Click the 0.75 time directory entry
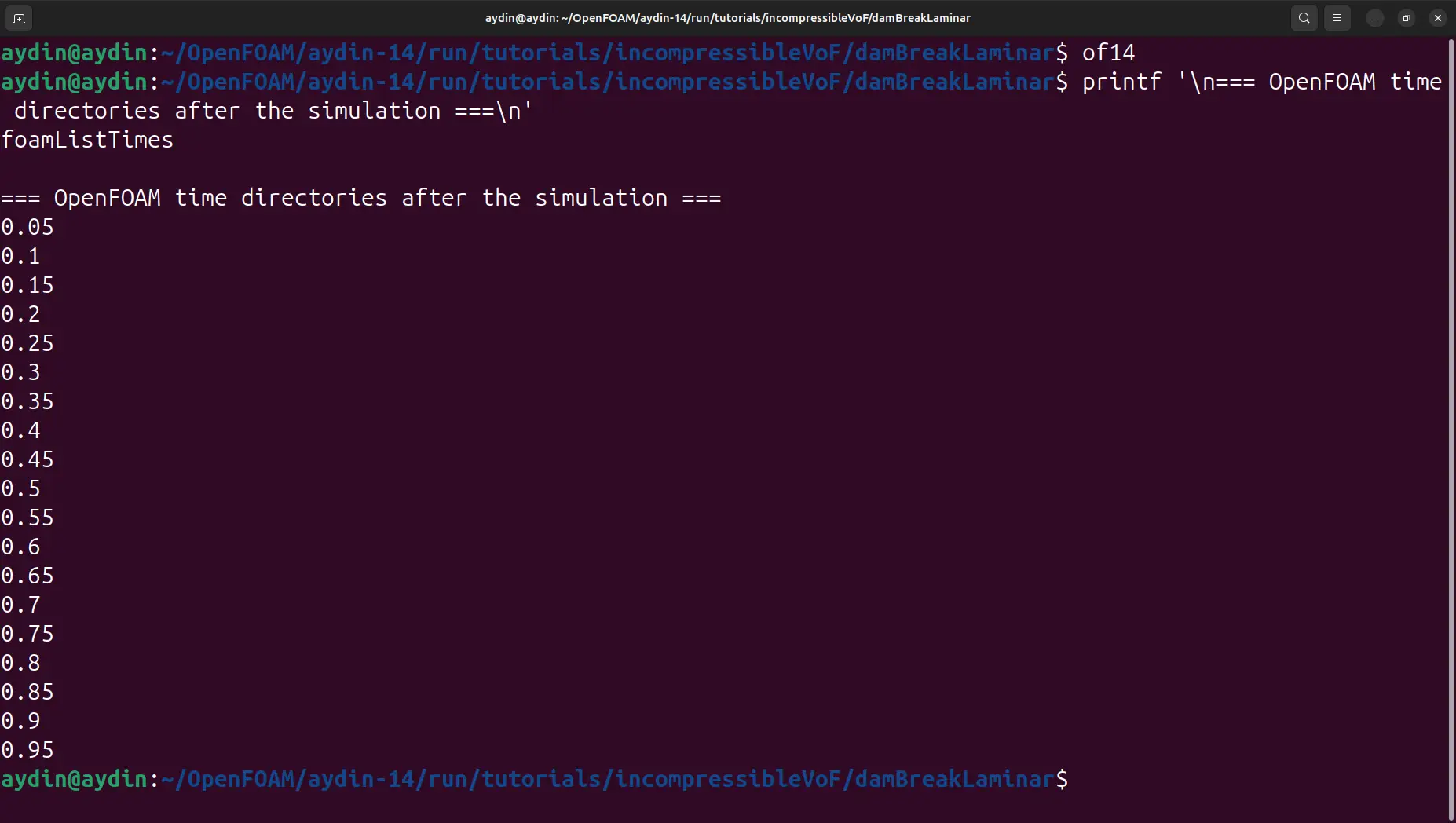Viewport: 1456px width, 823px height. (27, 635)
